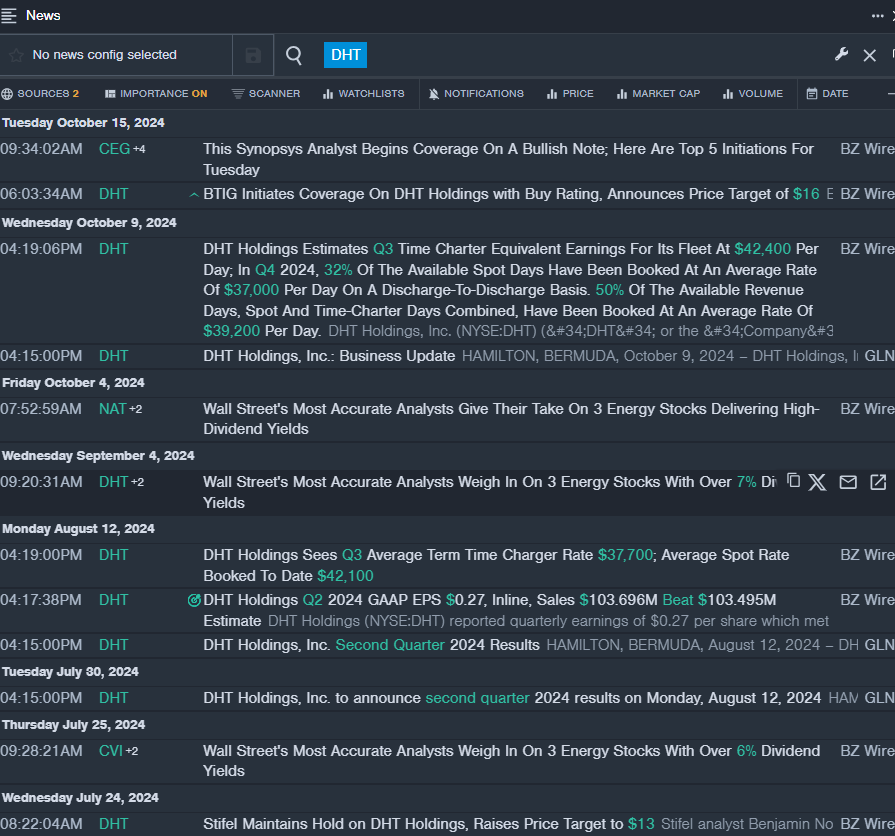Click the magnifier search icon
The image size is (895, 836).
[293, 55]
